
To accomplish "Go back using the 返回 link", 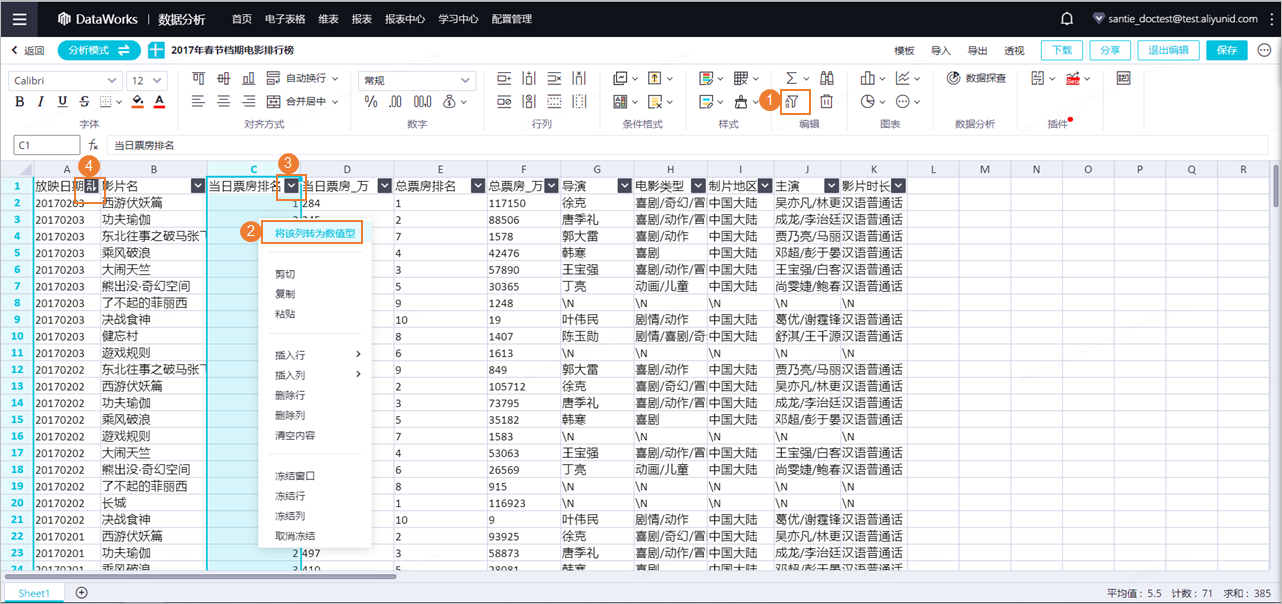I will click(x=28, y=50).
